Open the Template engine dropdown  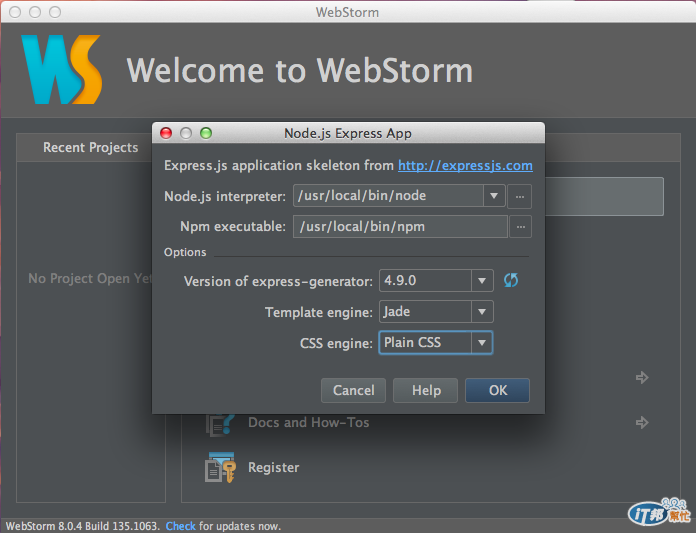(x=482, y=312)
